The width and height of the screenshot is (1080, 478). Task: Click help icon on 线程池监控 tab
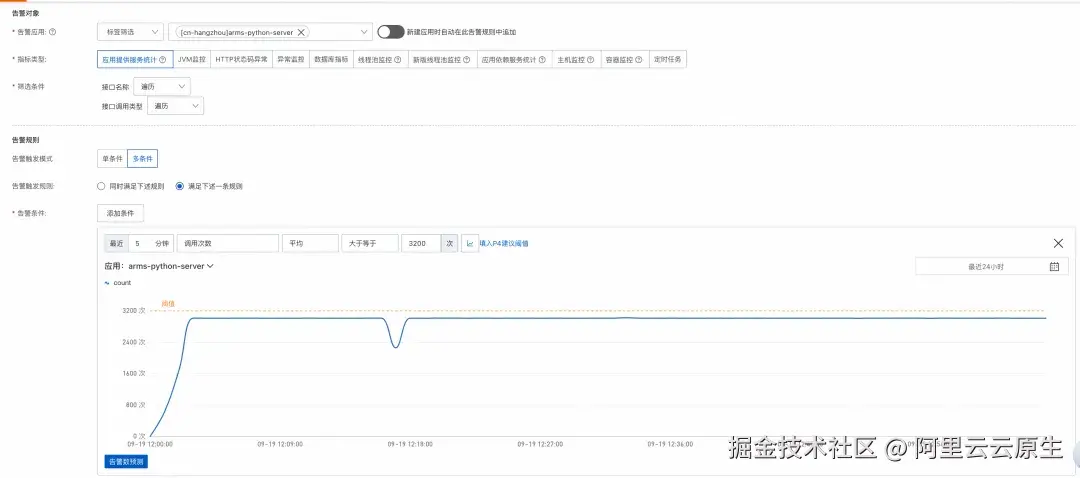pyautogui.click(x=398, y=60)
